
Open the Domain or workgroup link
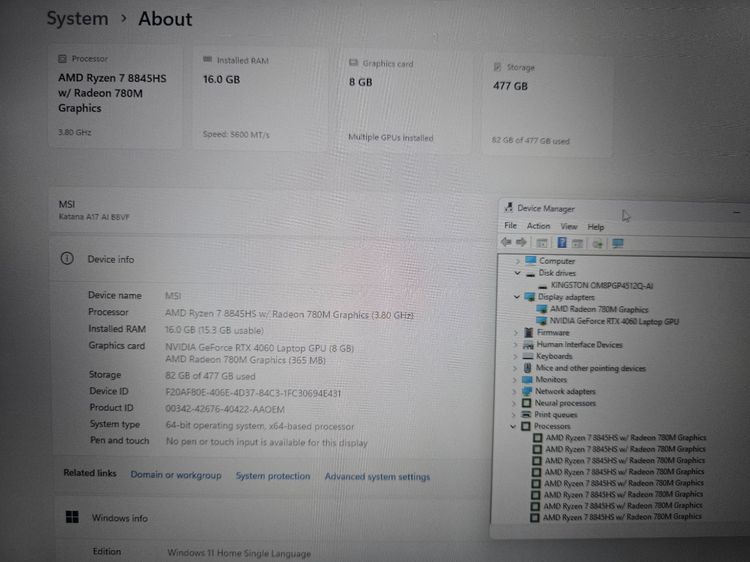pos(176,475)
